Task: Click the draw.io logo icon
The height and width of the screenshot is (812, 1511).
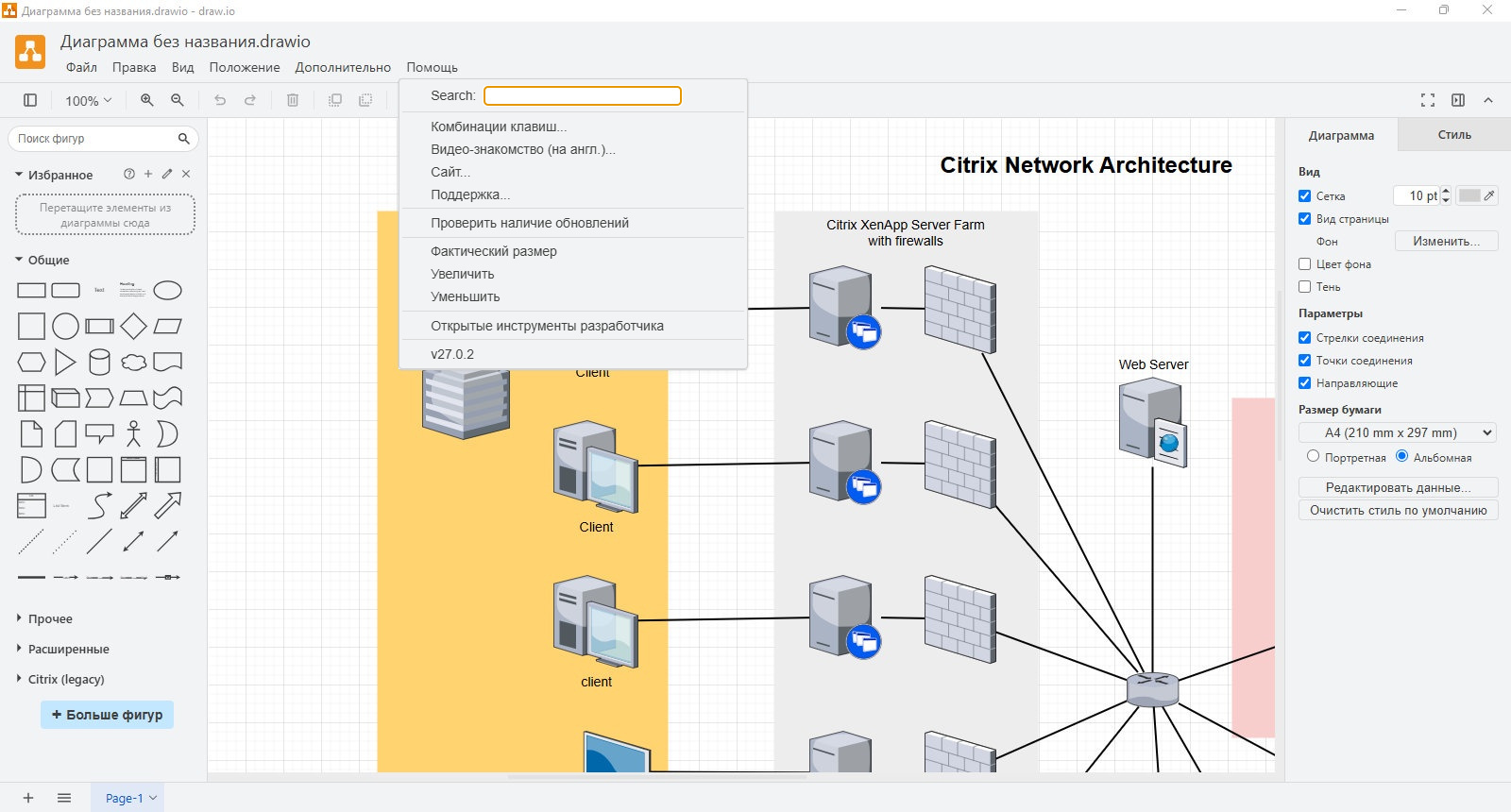Action: point(30,52)
